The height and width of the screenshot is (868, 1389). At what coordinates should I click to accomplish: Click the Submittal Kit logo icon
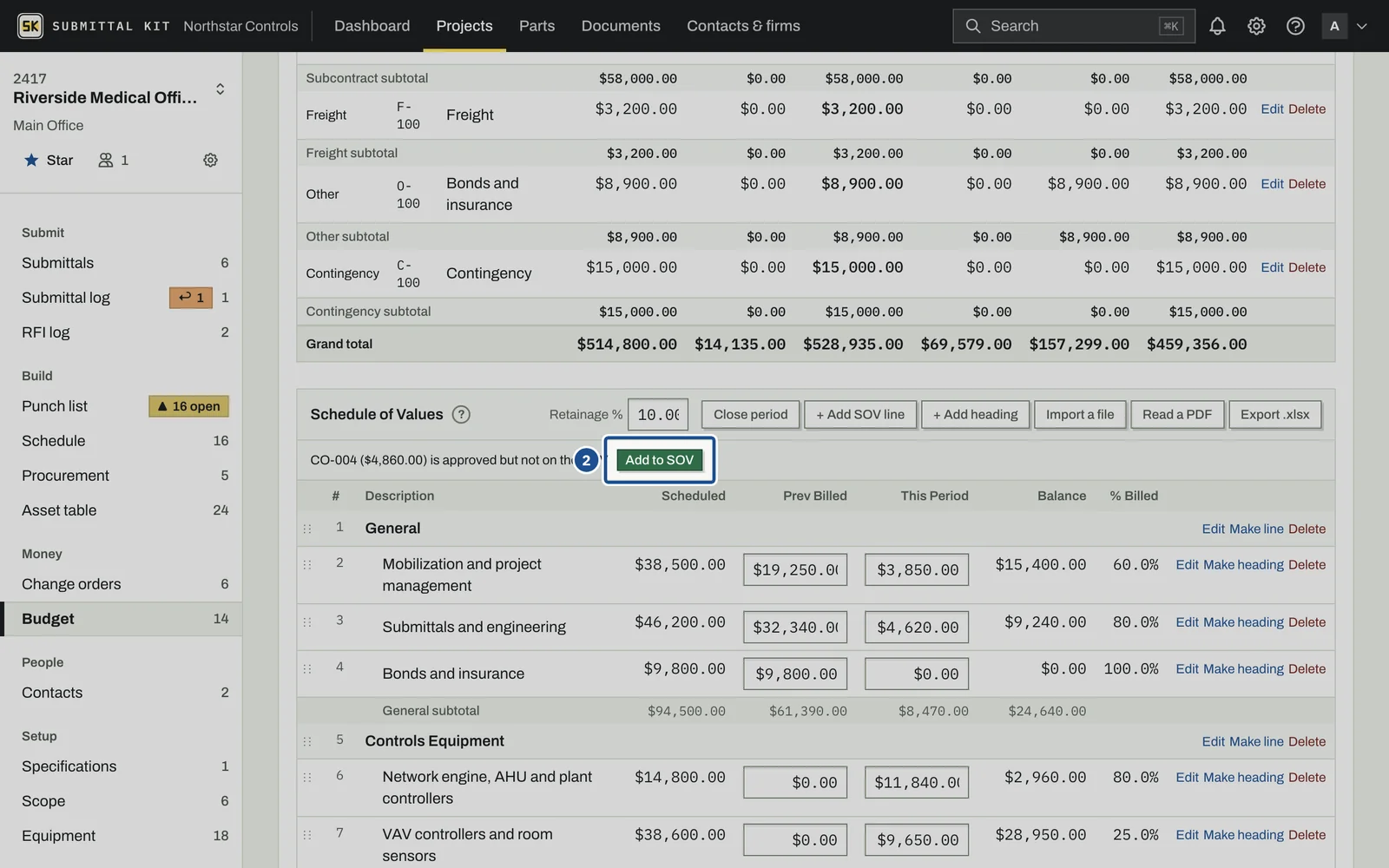click(x=30, y=26)
